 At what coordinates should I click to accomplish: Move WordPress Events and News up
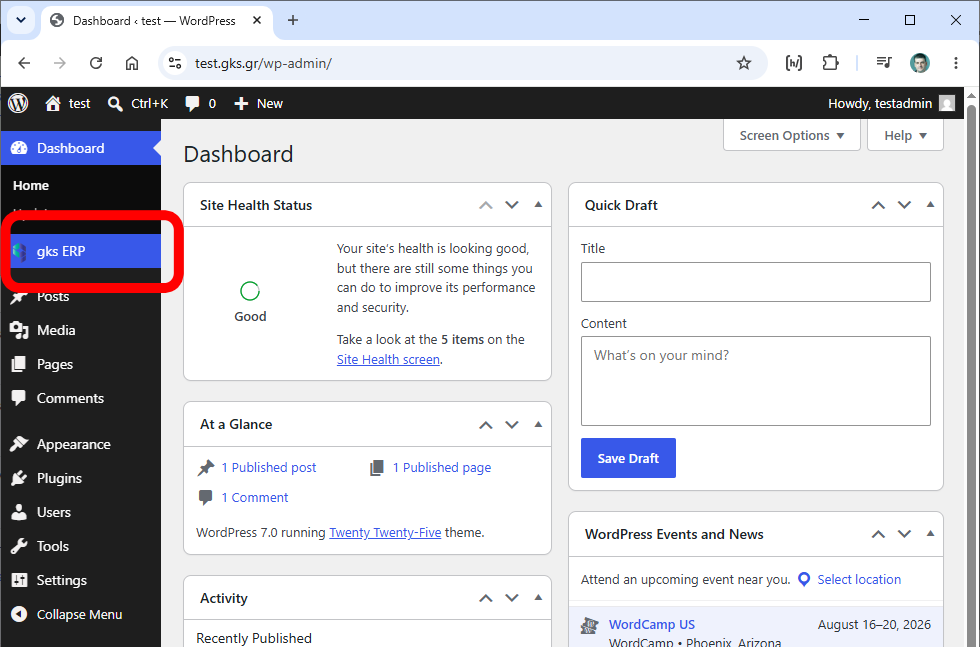point(878,534)
